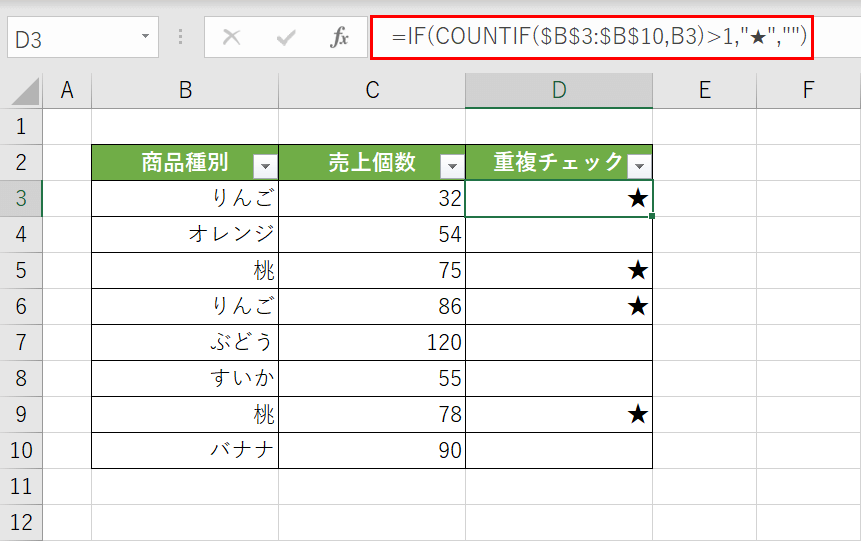Select the 桃 cell in row 5
The width and height of the screenshot is (861, 541).
(185, 270)
